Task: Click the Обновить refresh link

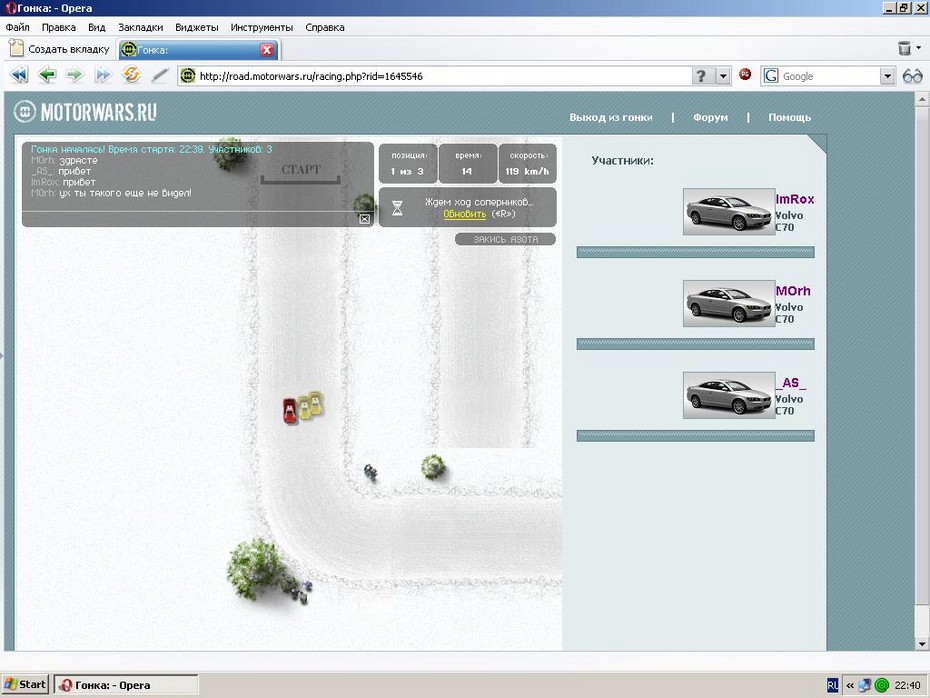Action: (x=464, y=214)
